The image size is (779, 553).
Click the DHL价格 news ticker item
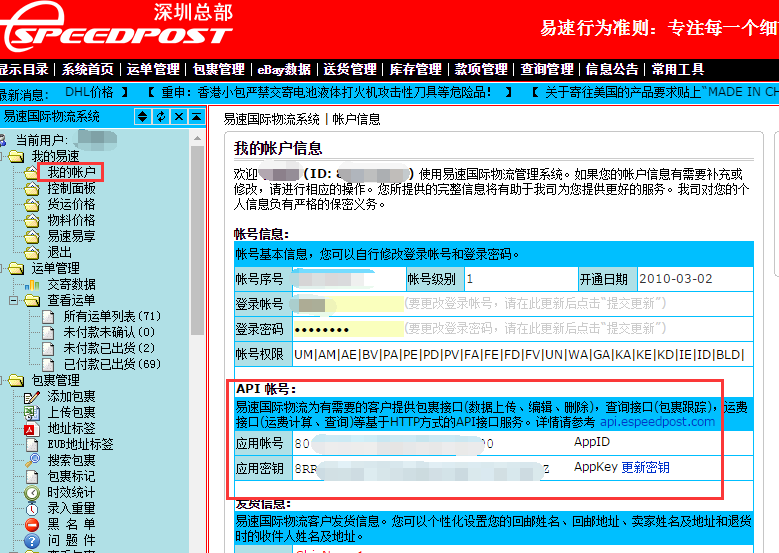point(89,92)
